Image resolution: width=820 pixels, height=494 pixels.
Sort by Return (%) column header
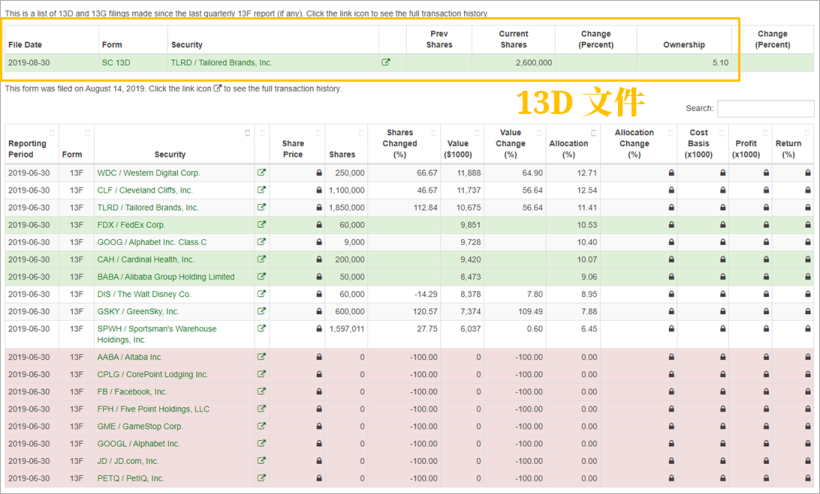(793, 144)
